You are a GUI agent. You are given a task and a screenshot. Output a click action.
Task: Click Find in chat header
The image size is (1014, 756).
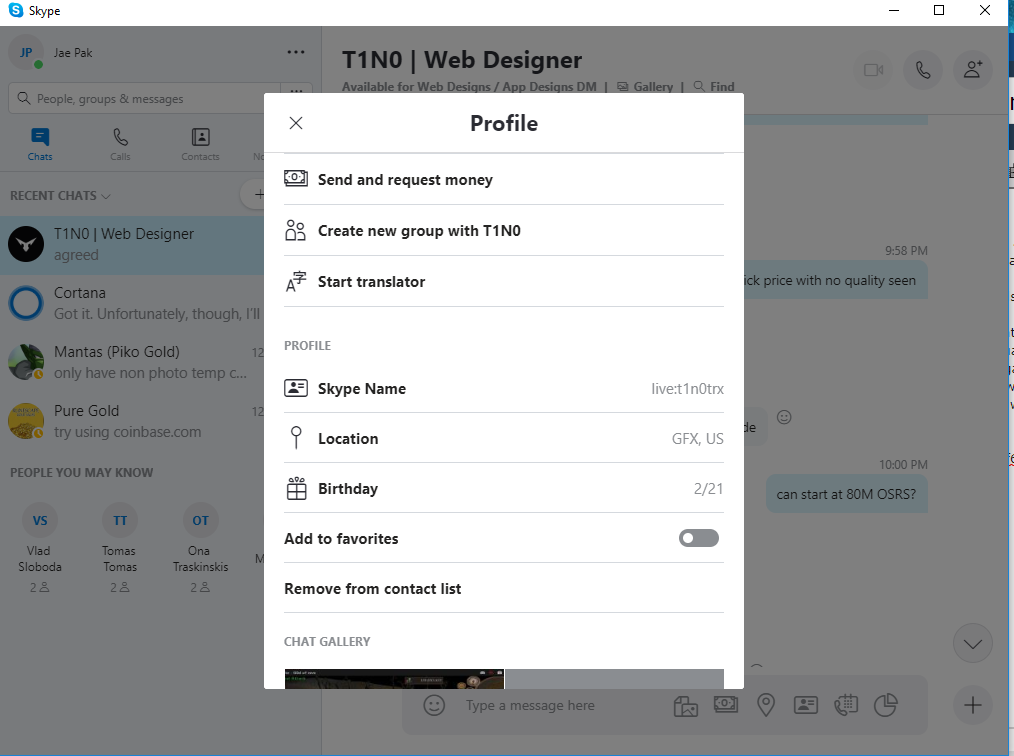[714, 86]
